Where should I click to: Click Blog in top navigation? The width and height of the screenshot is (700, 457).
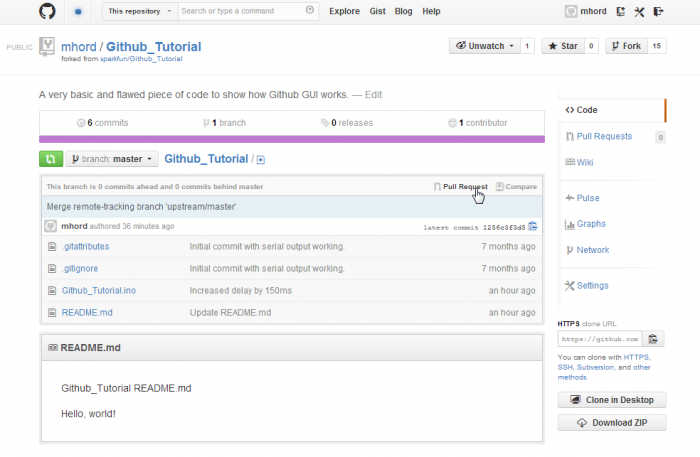pos(403,11)
